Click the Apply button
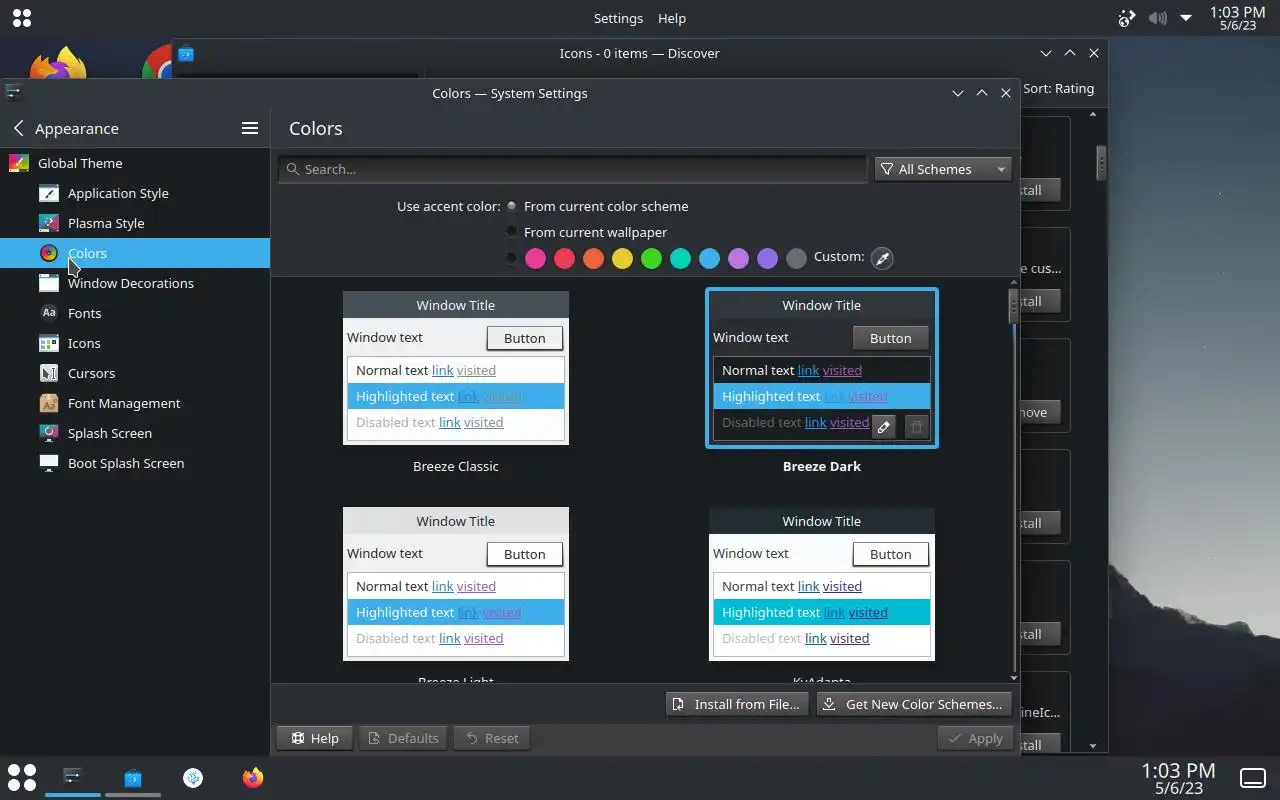1280x800 pixels. coord(975,738)
